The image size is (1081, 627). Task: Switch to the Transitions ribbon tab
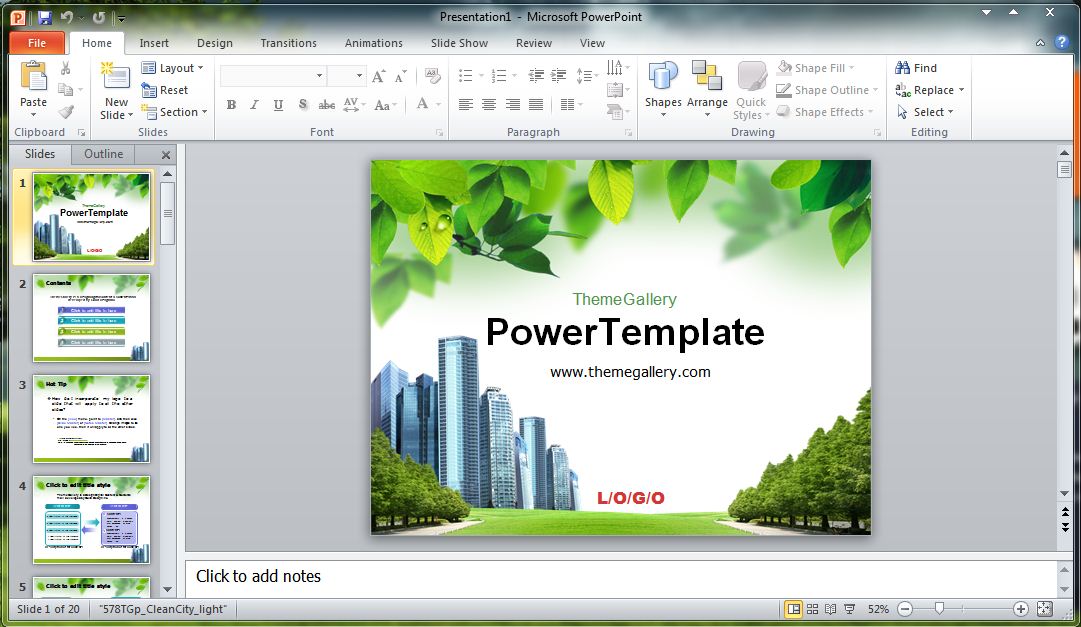[x=288, y=43]
